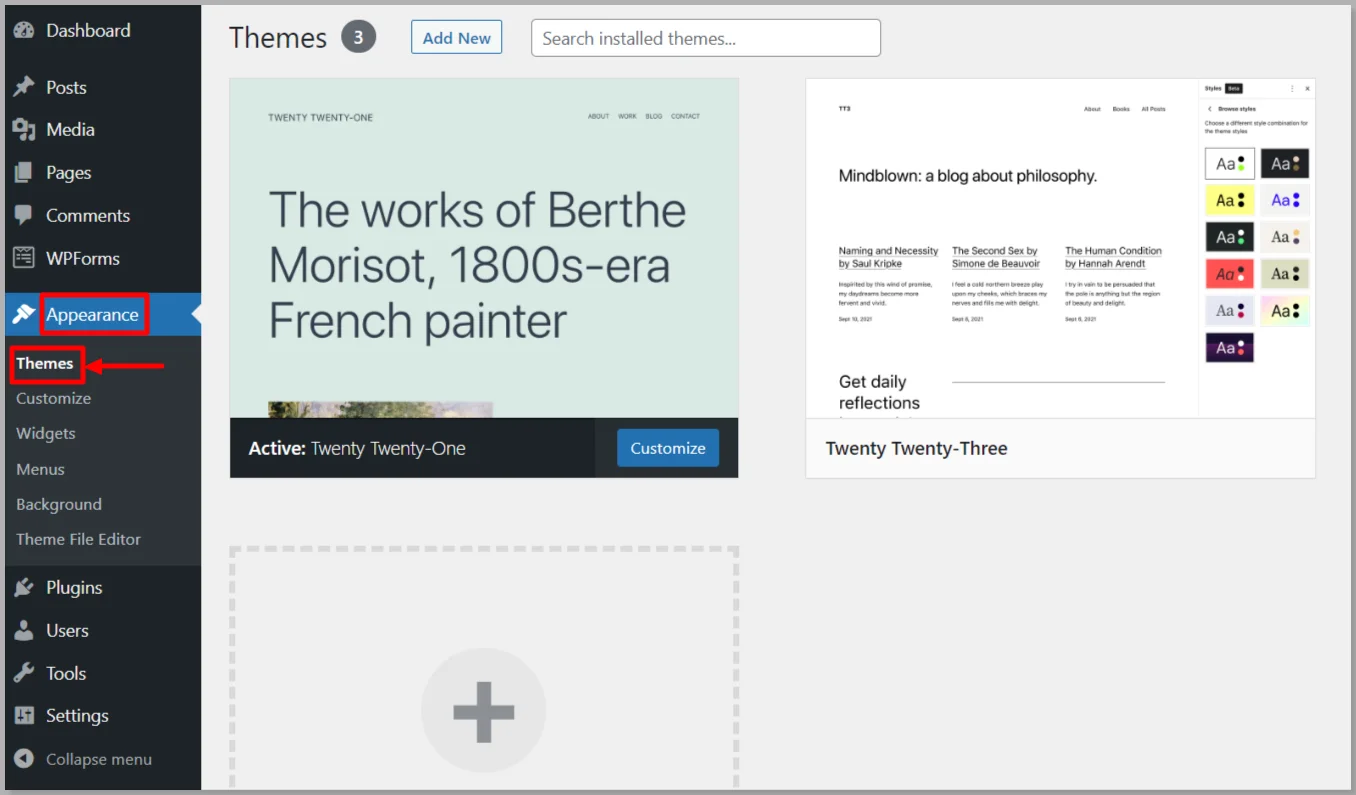Click the Comments speech bubble icon

click(x=24, y=215)
